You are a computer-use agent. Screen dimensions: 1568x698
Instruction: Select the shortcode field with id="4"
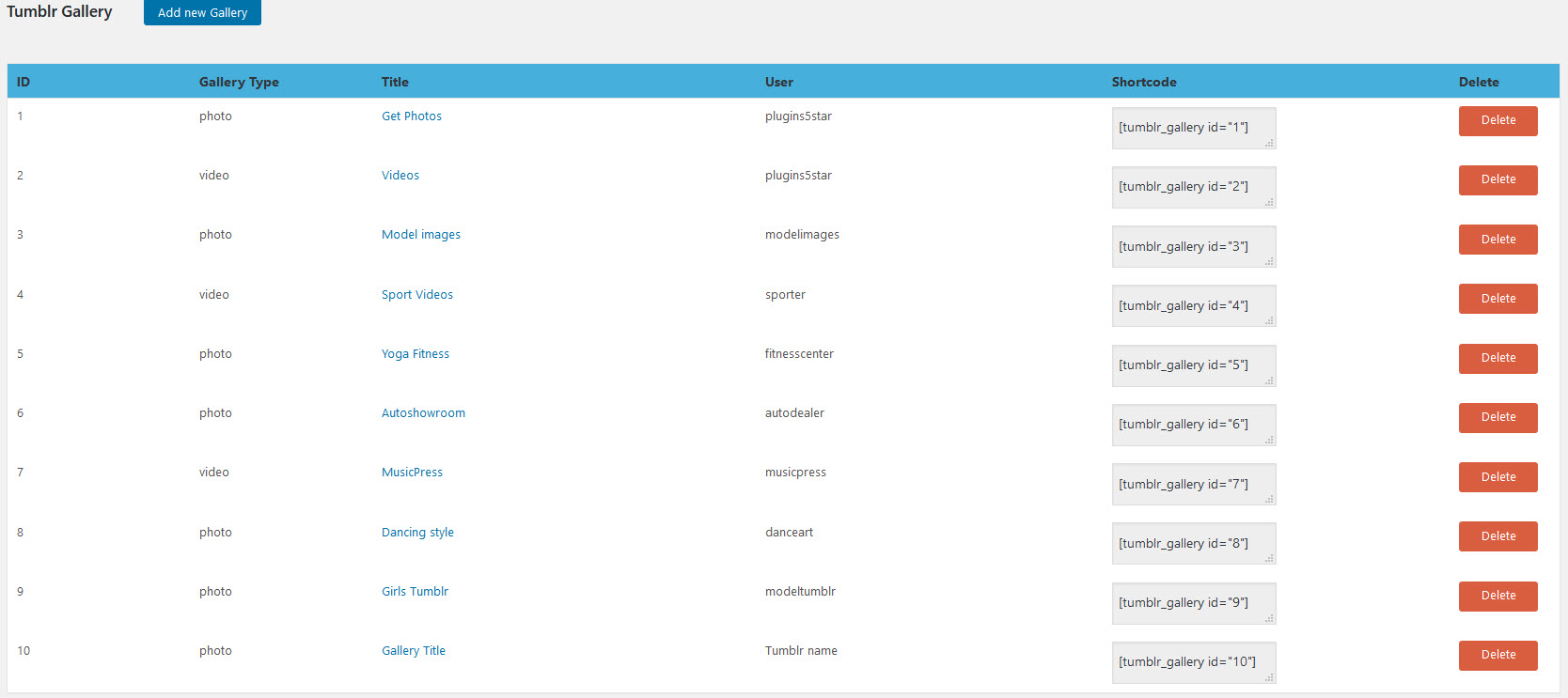pyautogui.click(x=1194, y=306)
